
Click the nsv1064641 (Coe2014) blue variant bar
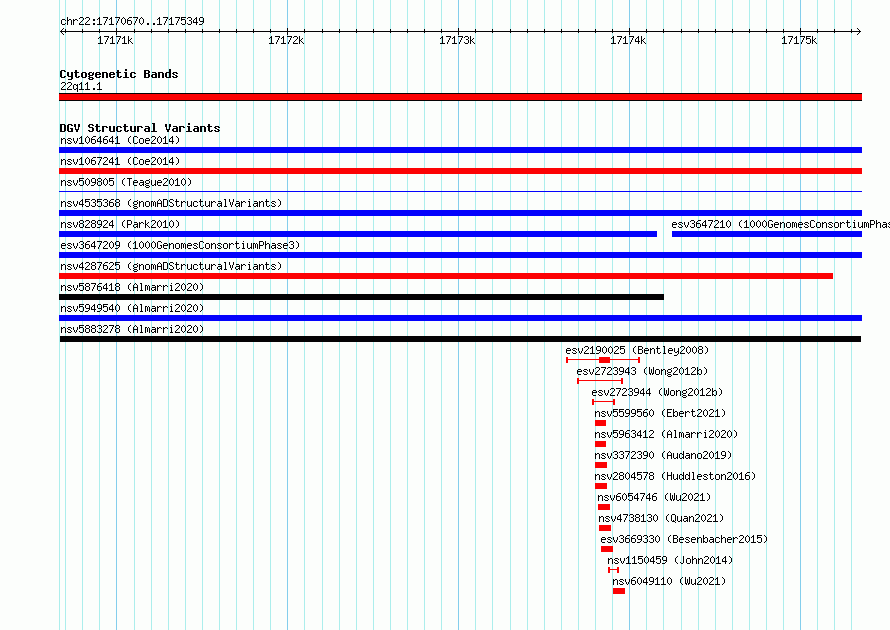460,150
